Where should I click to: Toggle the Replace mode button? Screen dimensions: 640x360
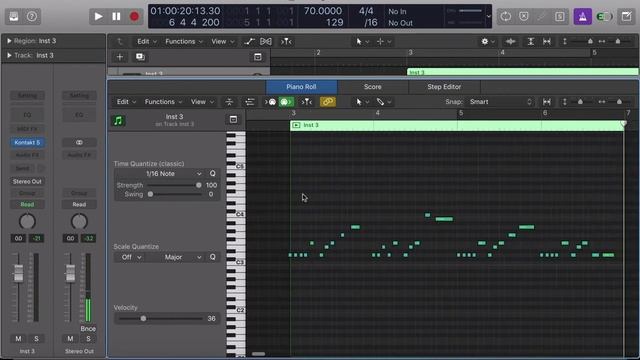[524, 16]
